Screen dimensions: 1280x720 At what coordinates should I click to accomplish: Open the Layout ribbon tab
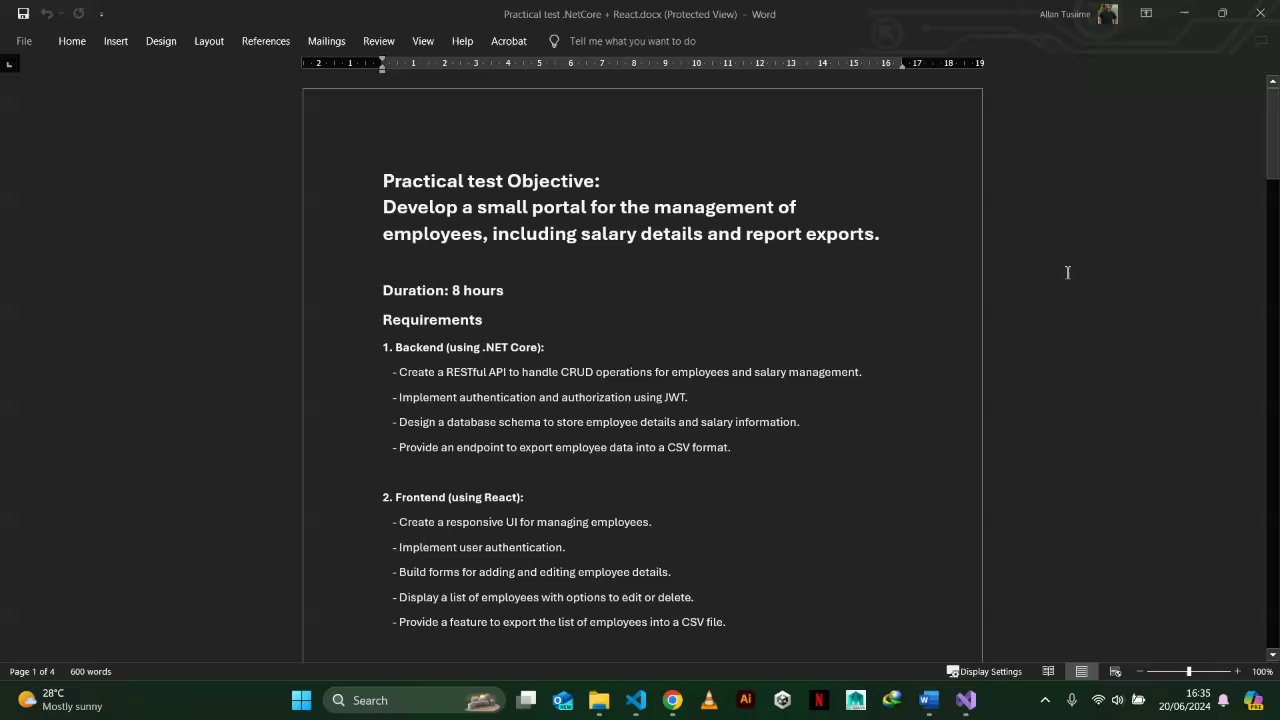point(209,41)
